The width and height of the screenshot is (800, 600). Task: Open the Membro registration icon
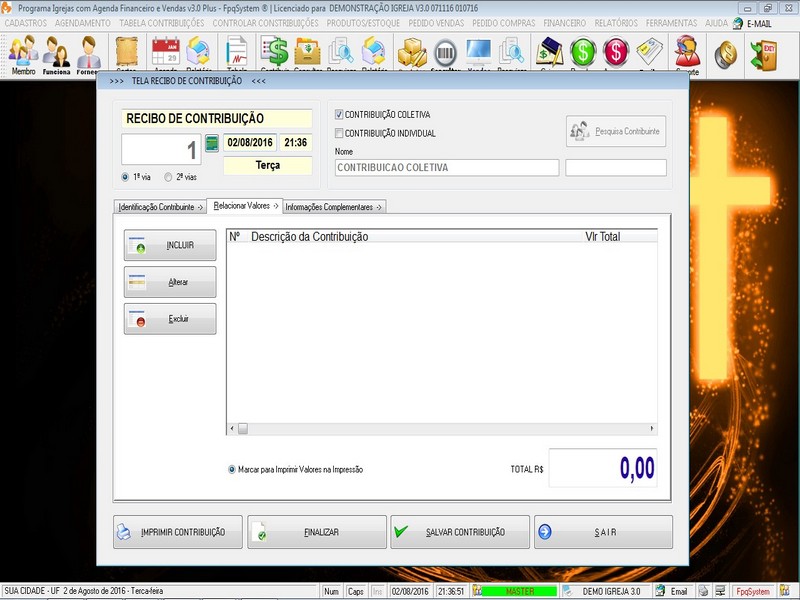click(23, 55)
